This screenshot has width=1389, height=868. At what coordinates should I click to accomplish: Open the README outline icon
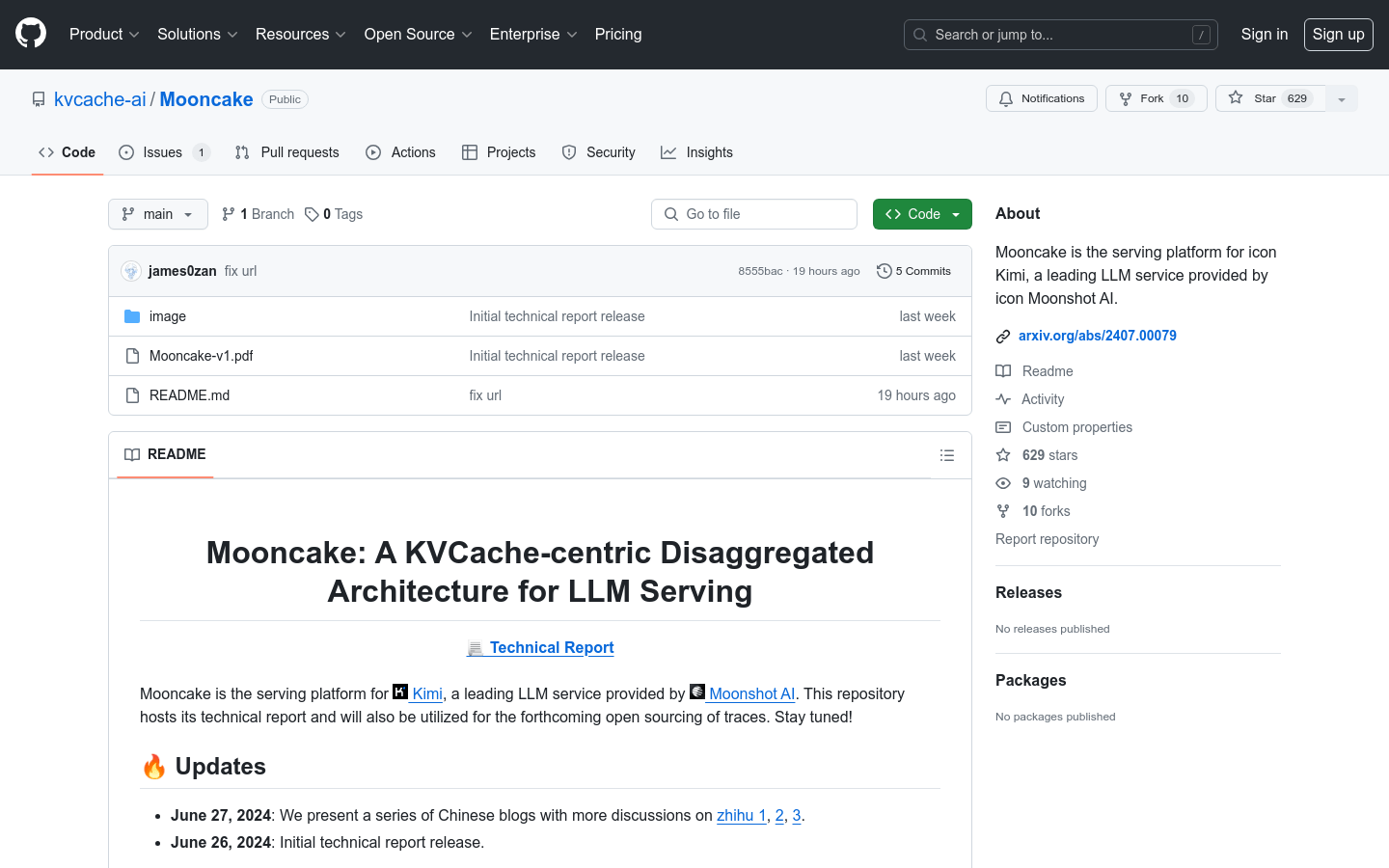947,455
